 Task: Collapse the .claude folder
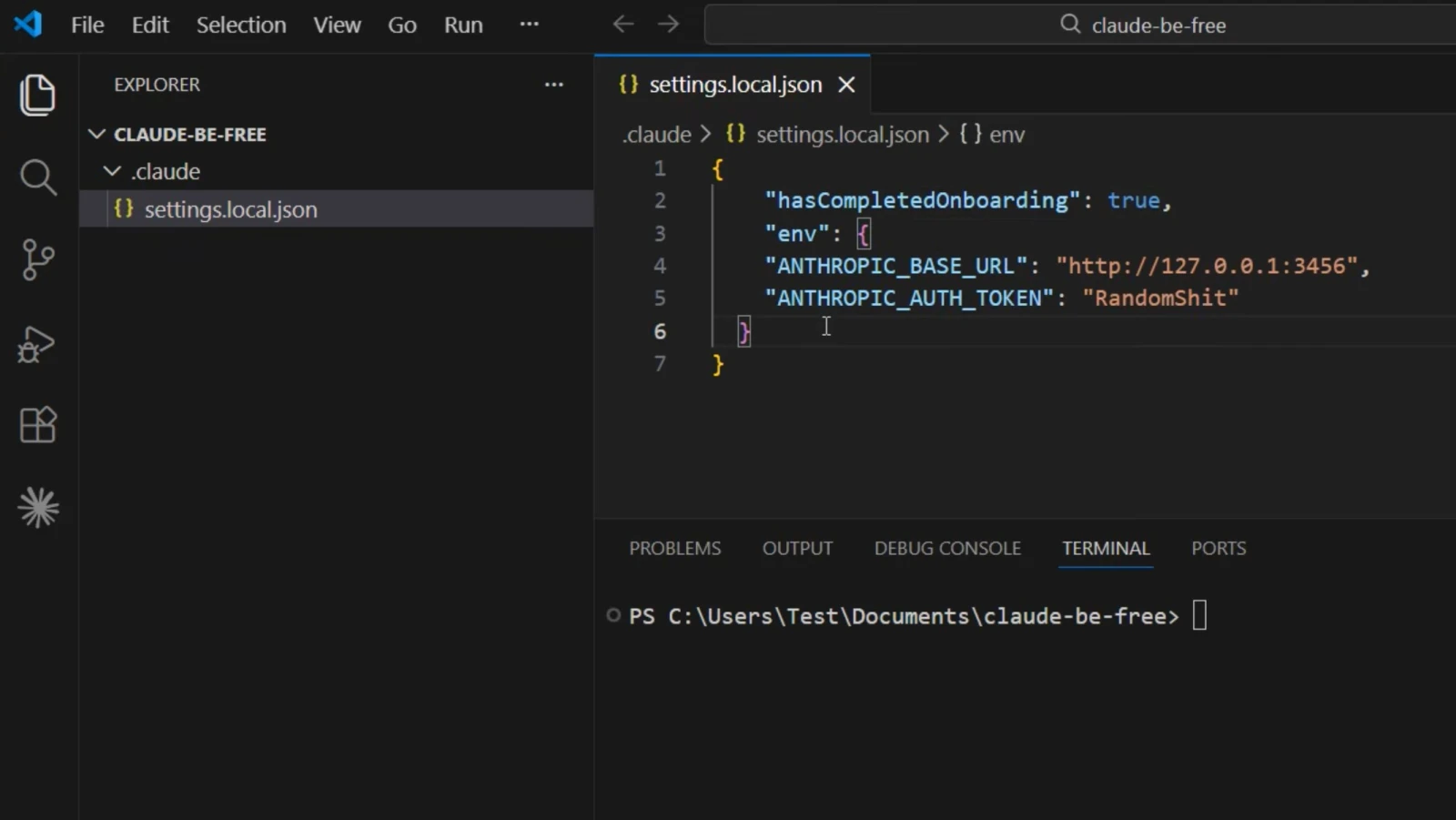(x=112, y=171)
